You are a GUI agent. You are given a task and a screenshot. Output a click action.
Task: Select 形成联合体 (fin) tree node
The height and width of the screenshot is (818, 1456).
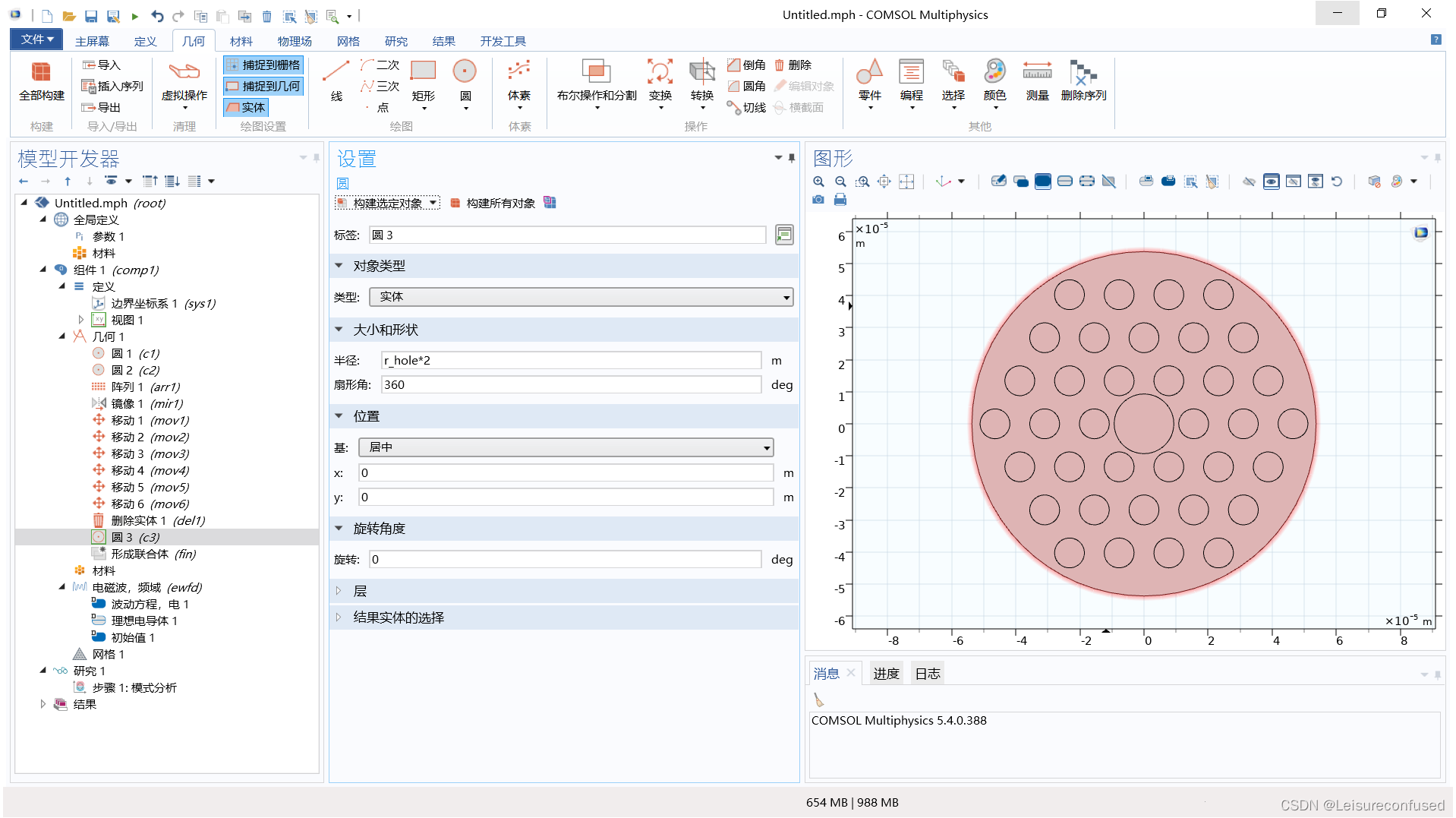[144, 554]
